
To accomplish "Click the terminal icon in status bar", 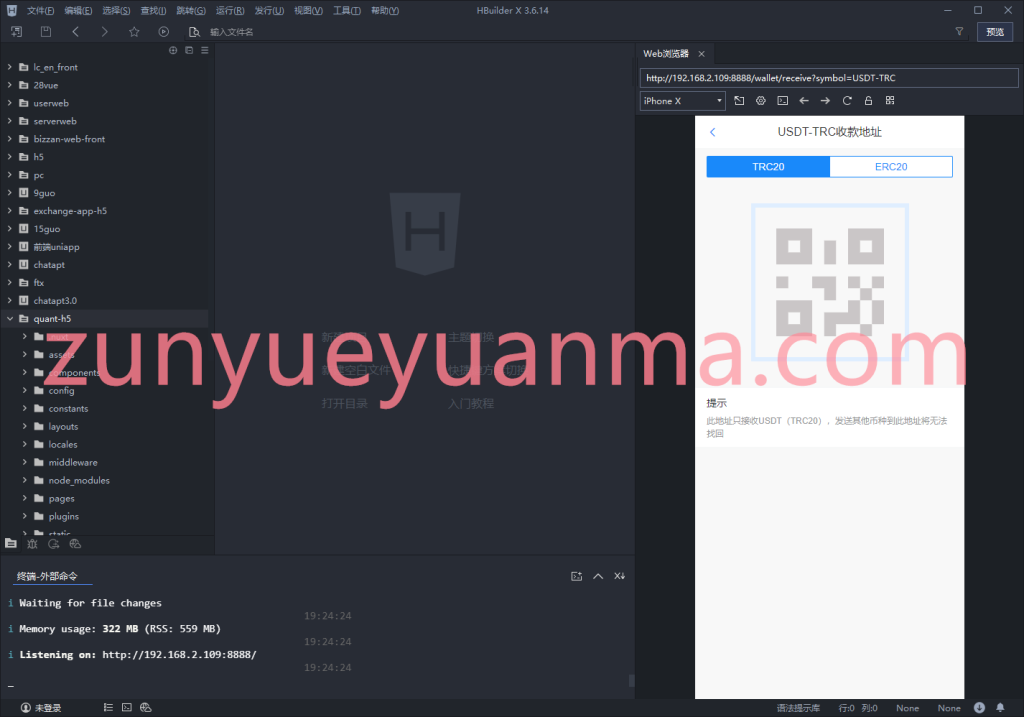I will 127,707.
